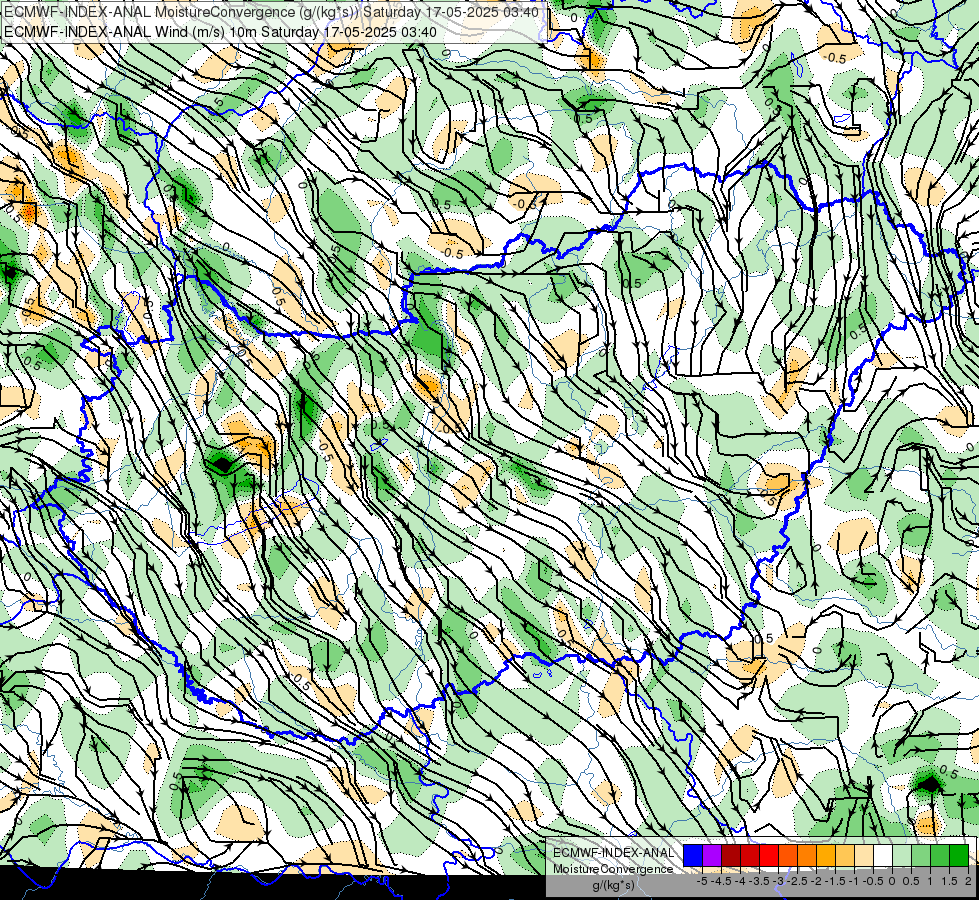Click the bright red swatch between -3.5 and -3
Image resolution: width=979 pixels, height=900 pixels.
pos(769,856)
